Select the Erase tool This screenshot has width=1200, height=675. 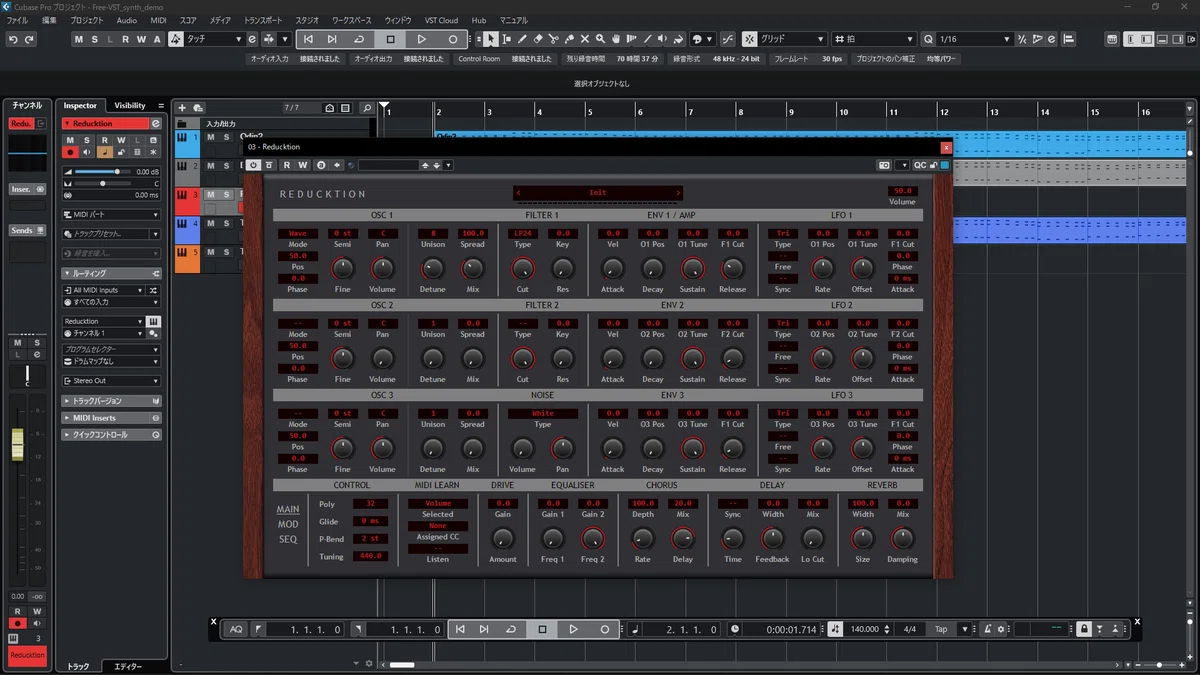[x=538, y=39]
